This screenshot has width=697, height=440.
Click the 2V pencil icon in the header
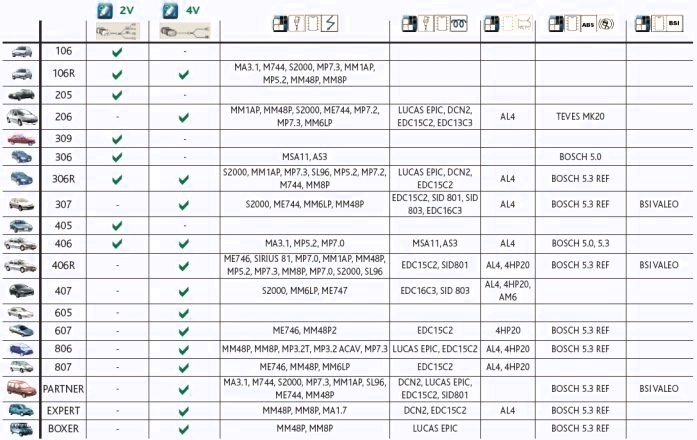tap(105, 10)
